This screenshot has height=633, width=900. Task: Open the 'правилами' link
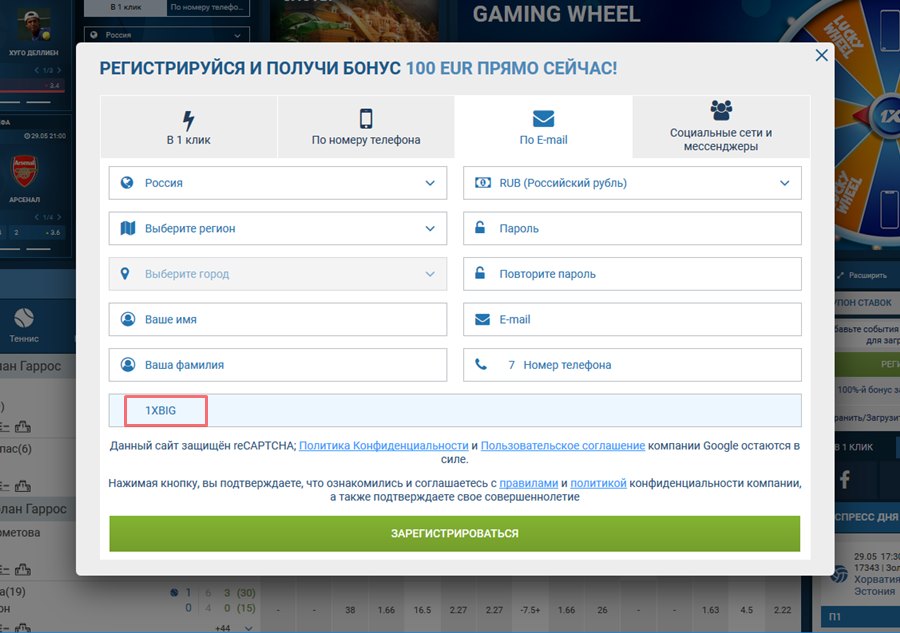pyautogui.click(x=528, y=483)
